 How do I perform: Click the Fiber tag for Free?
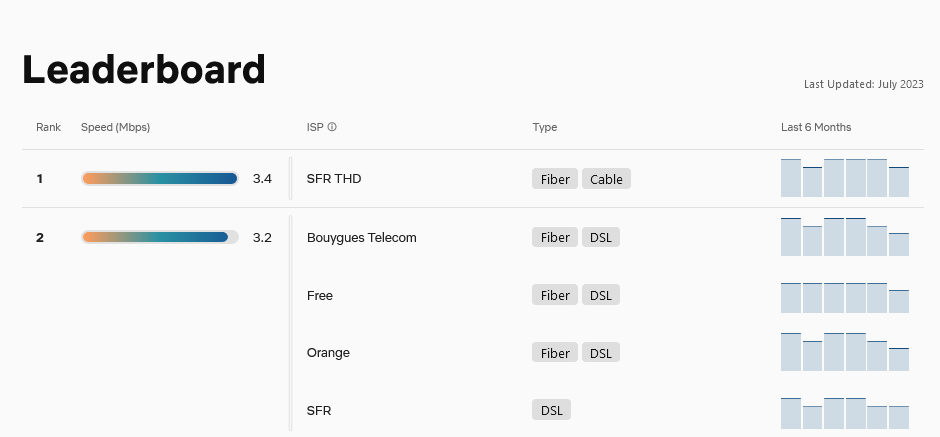pyautogui.click(x=555, y=296)
